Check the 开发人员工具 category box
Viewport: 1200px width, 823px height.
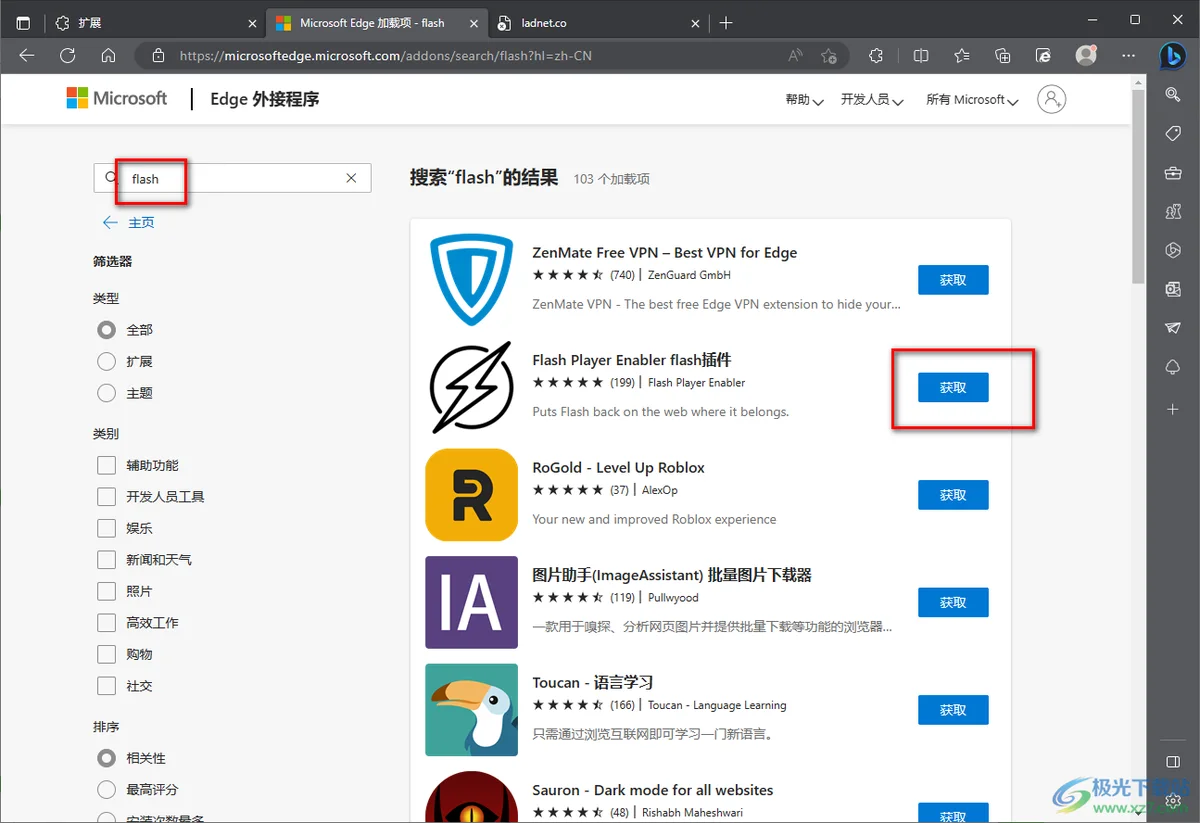point(107,497)
